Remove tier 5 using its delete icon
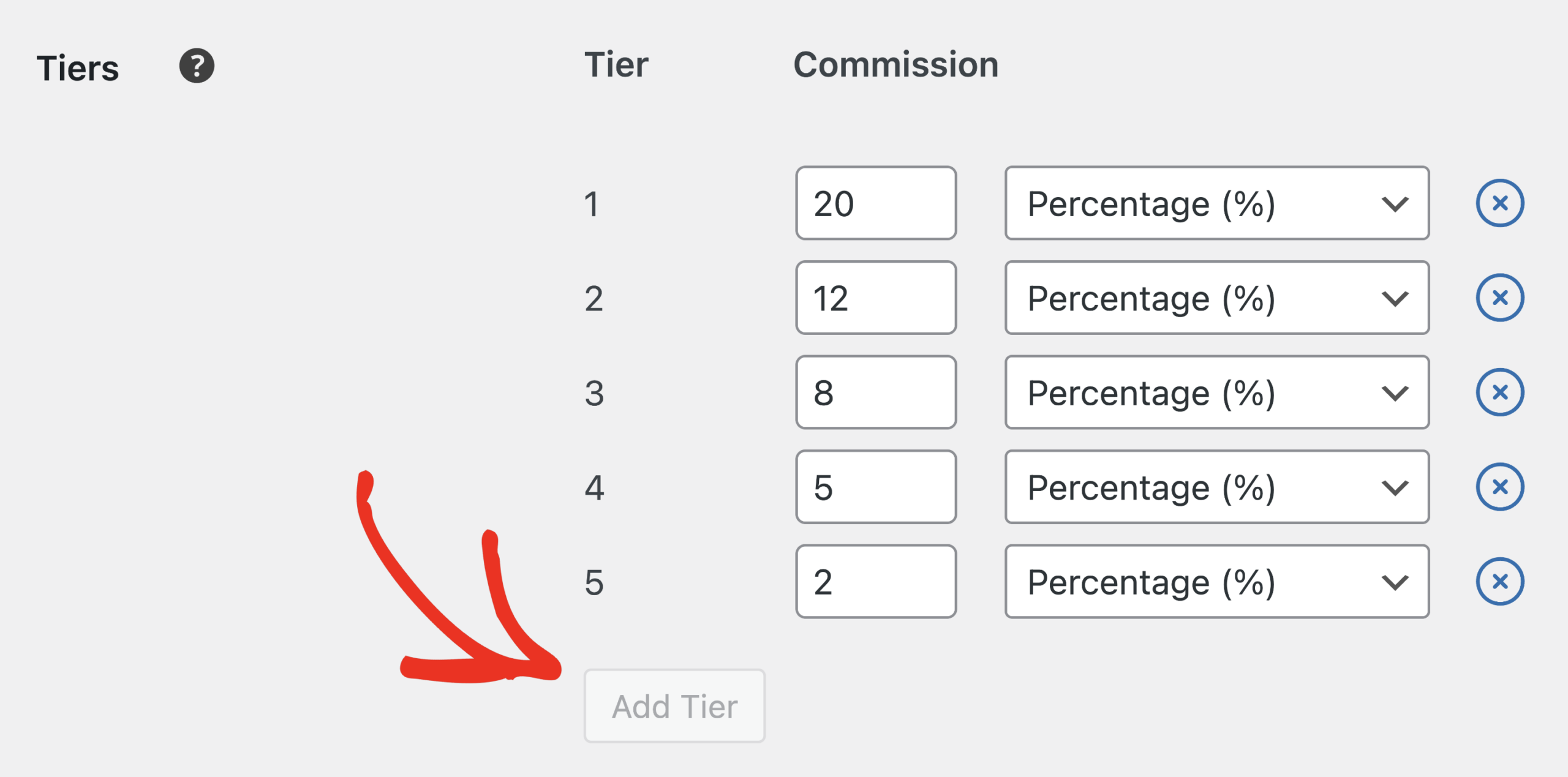1568x777 pixels. click(1501, 581)
